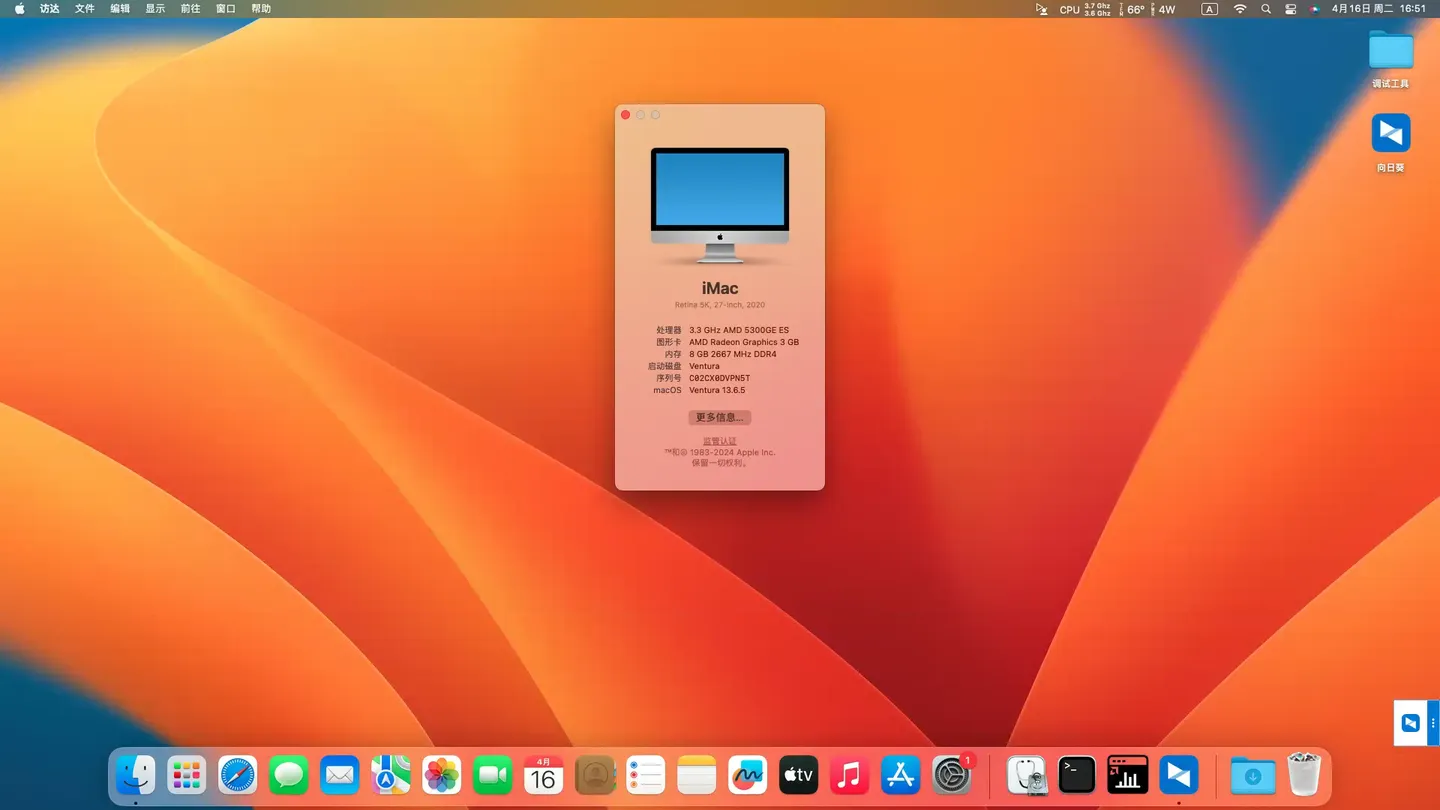The width and height of the screenshot is (1440, 810).
Task: Open the 窗口 menu
Action: [224, 8]
